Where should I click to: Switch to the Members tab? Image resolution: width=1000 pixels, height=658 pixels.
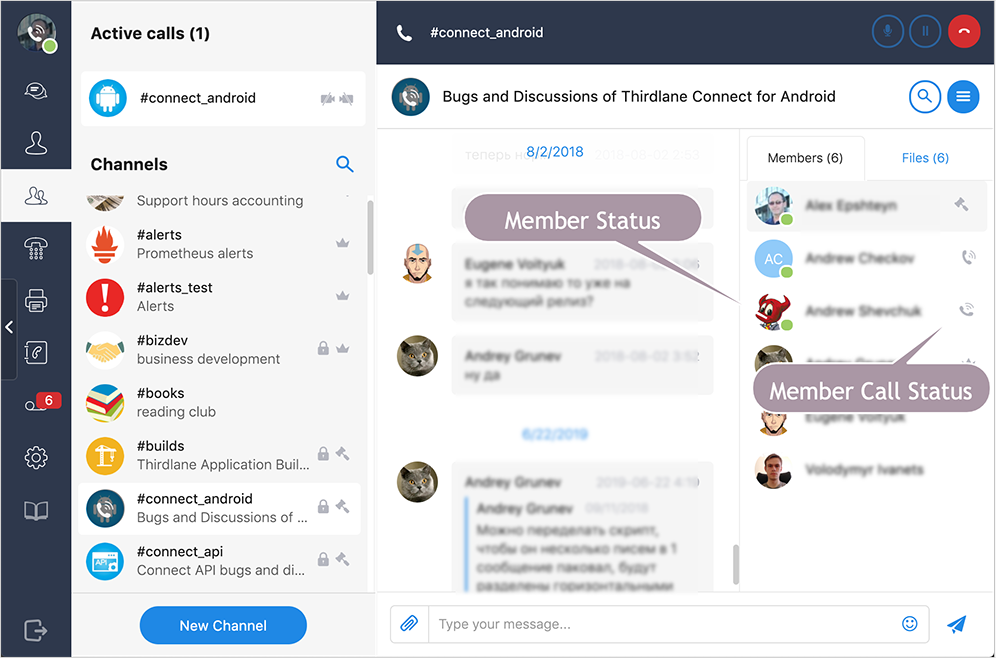(x=805, y=158)
